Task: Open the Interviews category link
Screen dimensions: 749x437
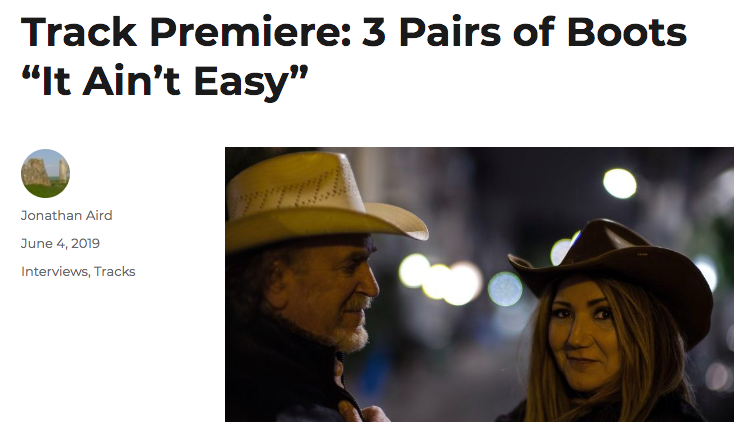Action: coord(54,271)
